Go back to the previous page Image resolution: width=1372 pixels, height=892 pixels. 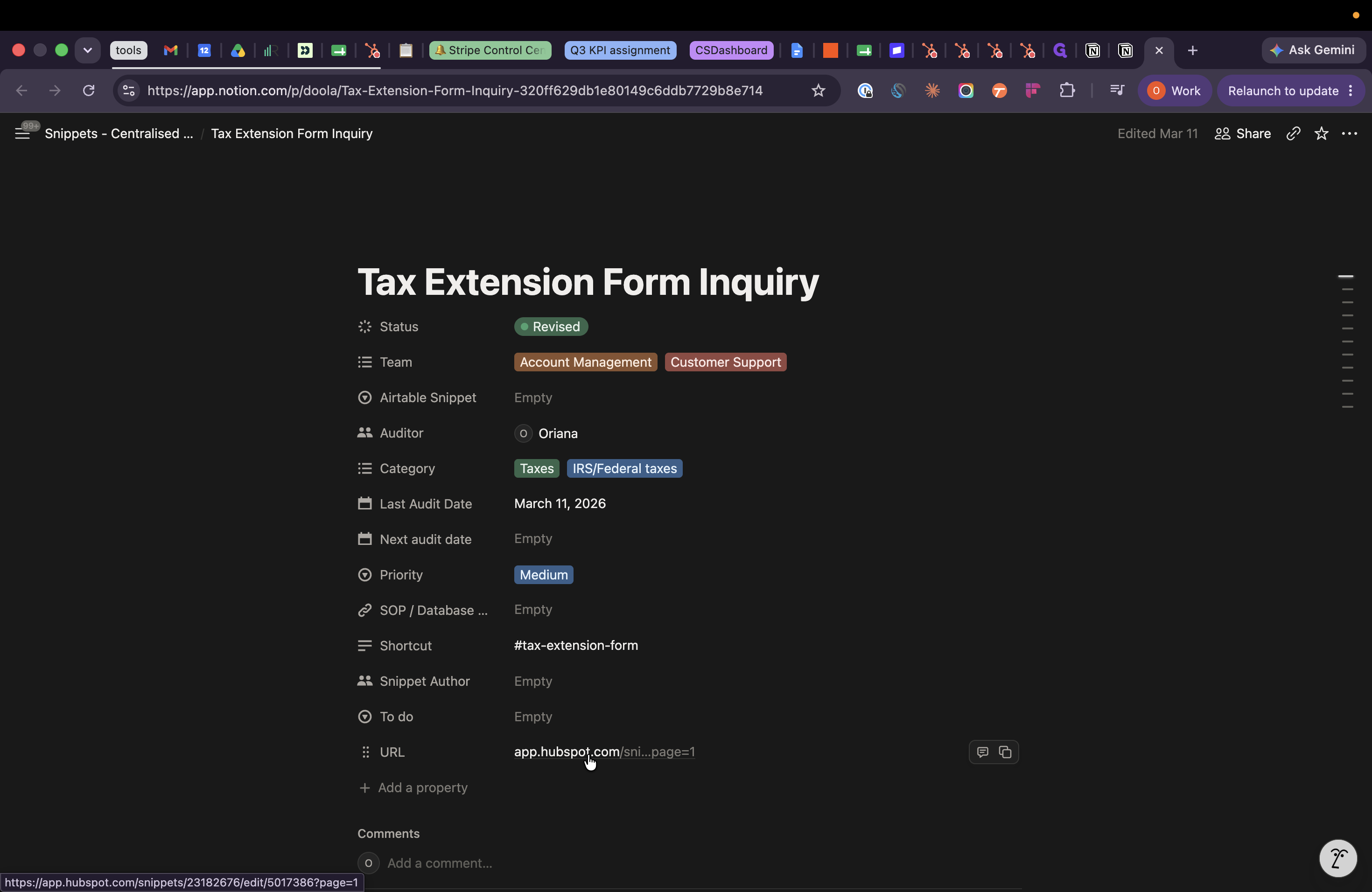tap(21, 91)
